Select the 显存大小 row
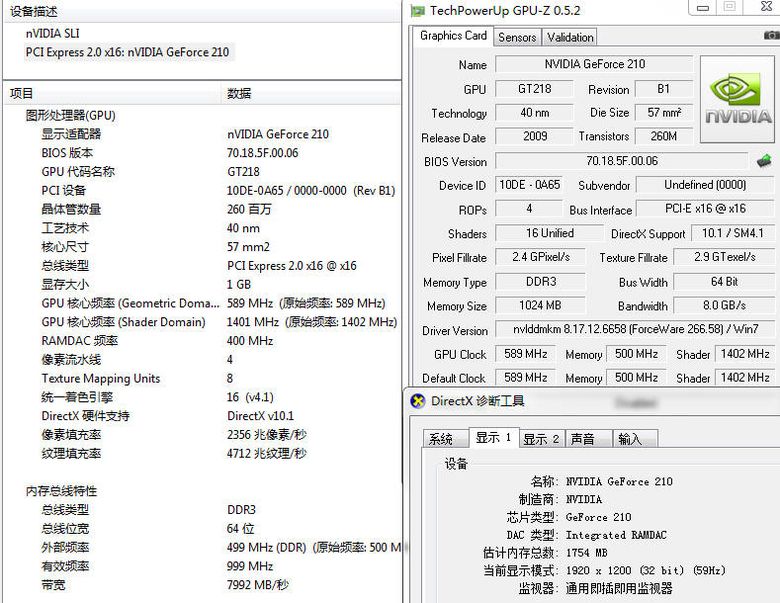Screen dimensions: 780x603 click(202, 285)
